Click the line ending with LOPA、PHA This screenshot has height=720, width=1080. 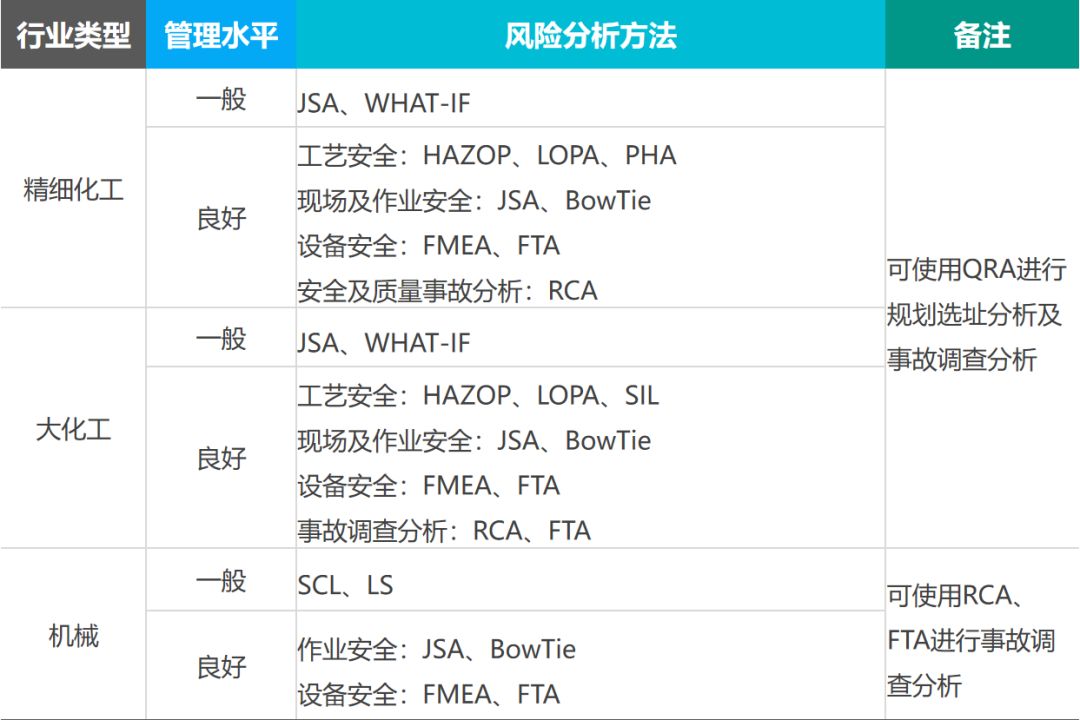coord(487,156)
